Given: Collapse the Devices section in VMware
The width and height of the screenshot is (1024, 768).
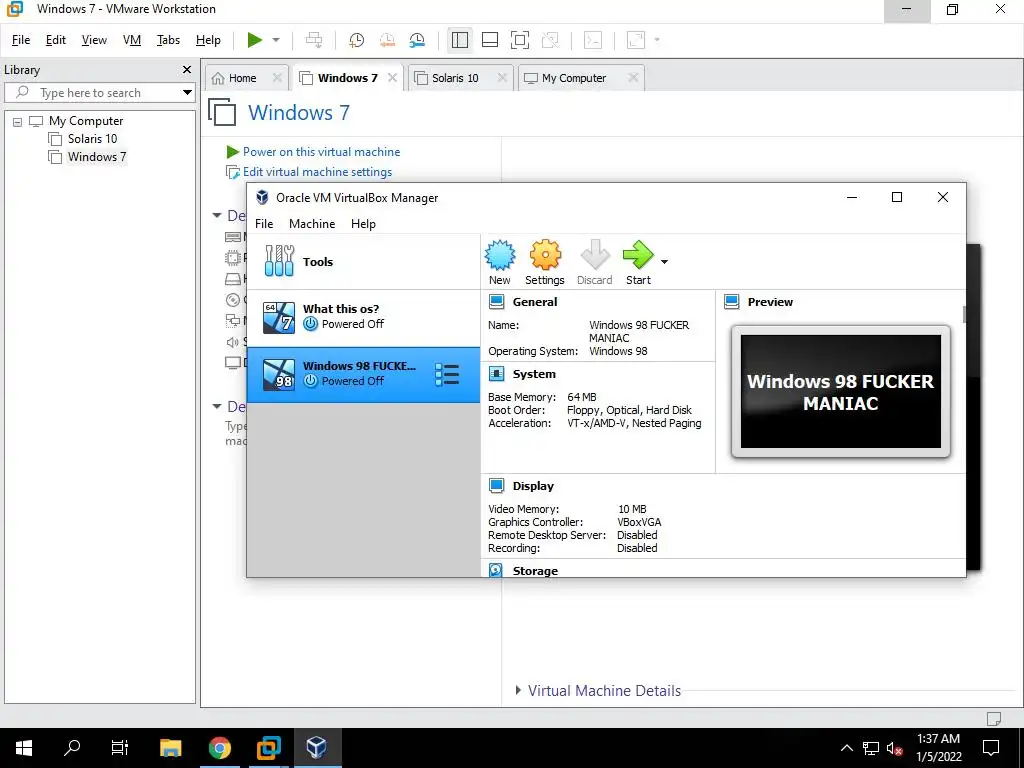Looking at the screenshot, I should pos(217,216).
